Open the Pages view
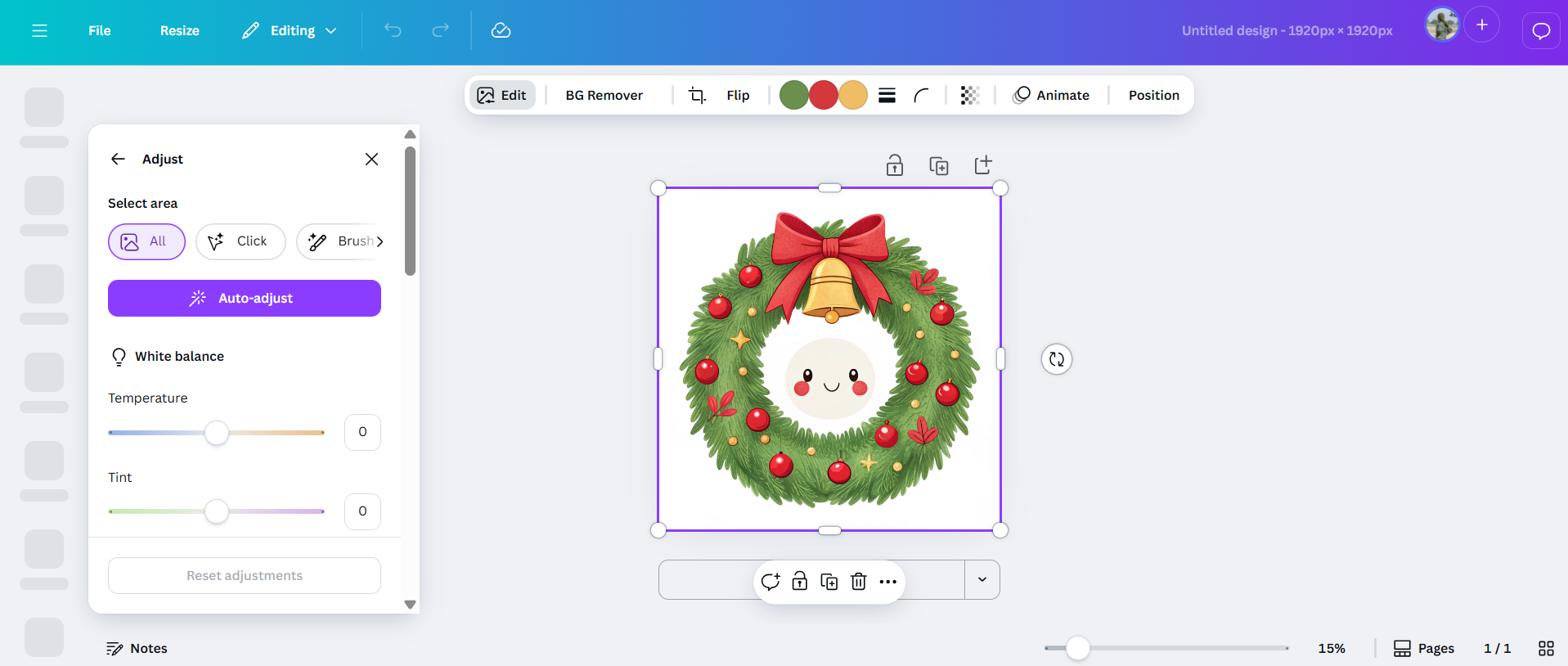This screenshot has height=666, width=1568. (x=1424, y=648)
